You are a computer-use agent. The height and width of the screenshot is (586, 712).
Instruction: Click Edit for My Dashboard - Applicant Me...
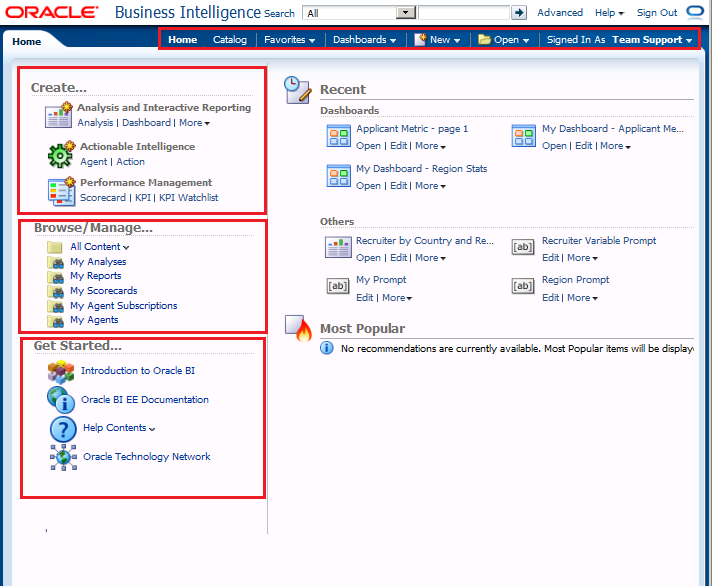pos(583,146)
